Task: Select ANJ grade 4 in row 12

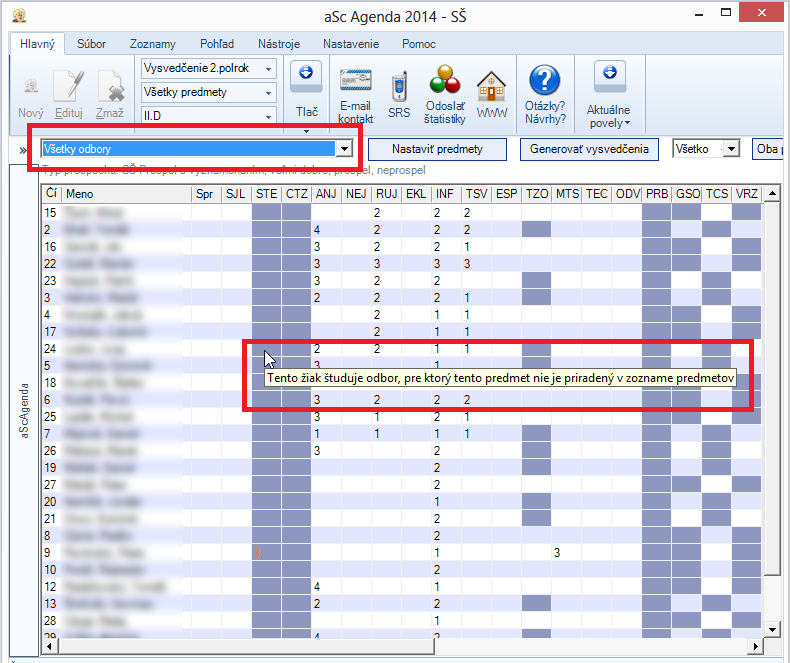Action: point(316,587)
